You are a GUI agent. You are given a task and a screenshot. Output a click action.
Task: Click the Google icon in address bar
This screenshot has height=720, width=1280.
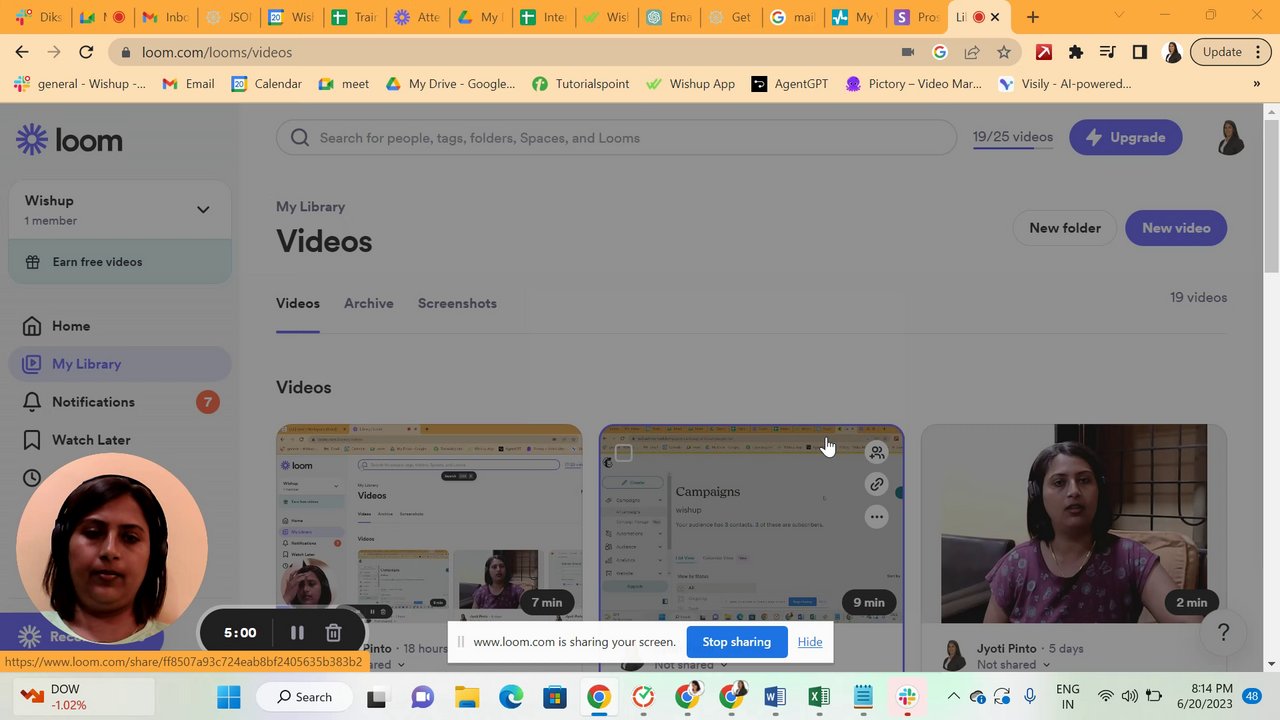click(x=939, y=52)
